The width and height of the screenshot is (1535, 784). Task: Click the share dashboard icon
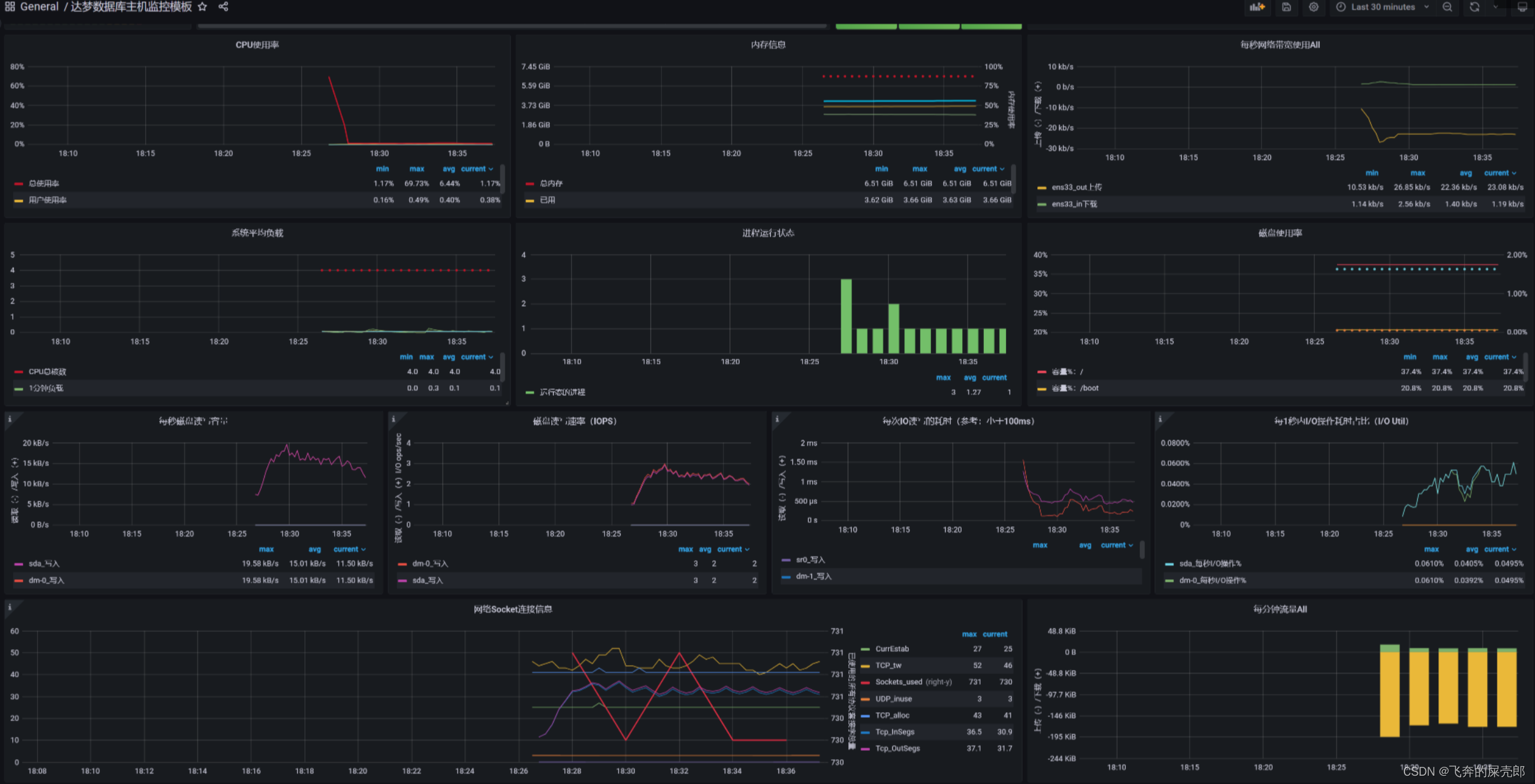coord(223,6)
